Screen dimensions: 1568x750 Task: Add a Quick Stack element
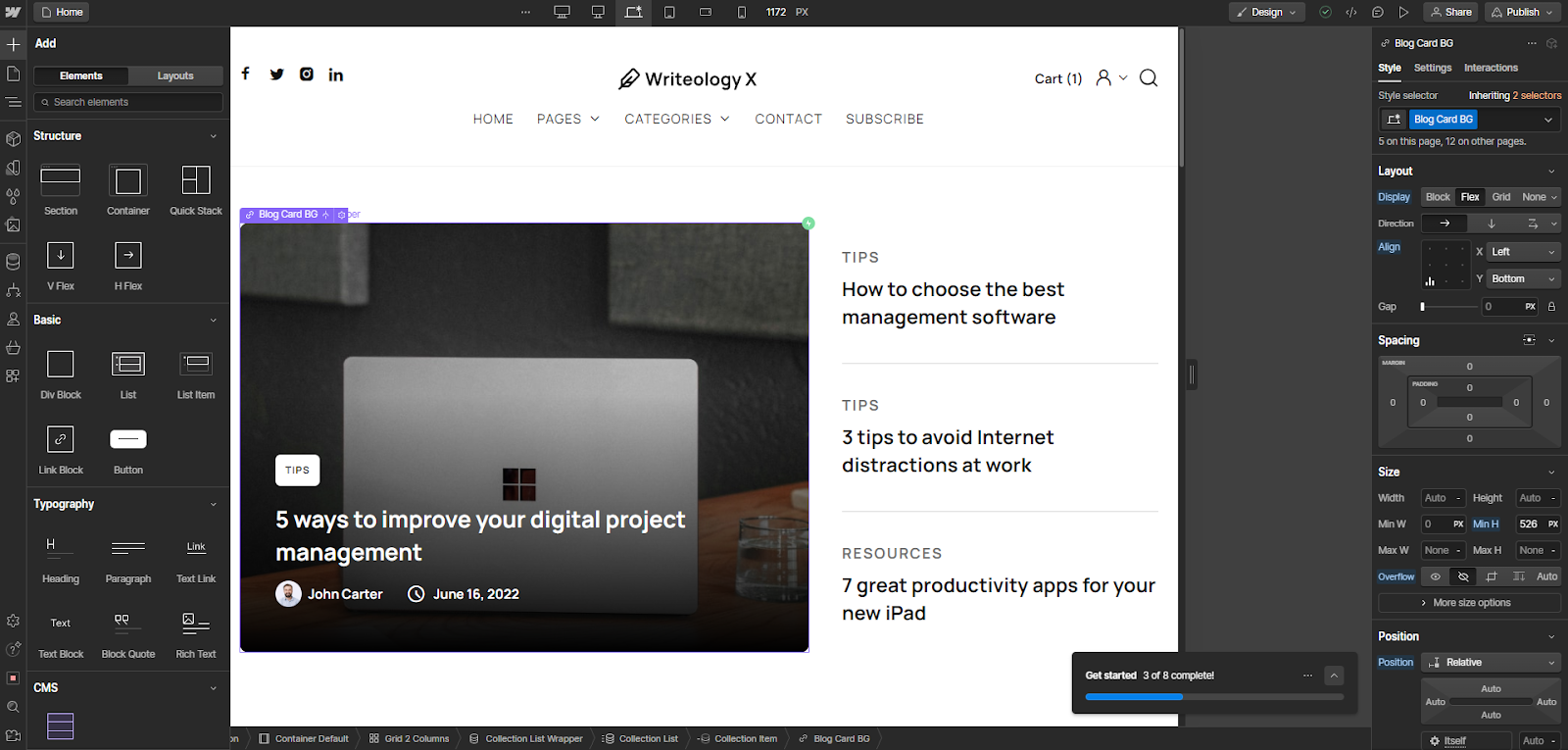coord(196,189)
